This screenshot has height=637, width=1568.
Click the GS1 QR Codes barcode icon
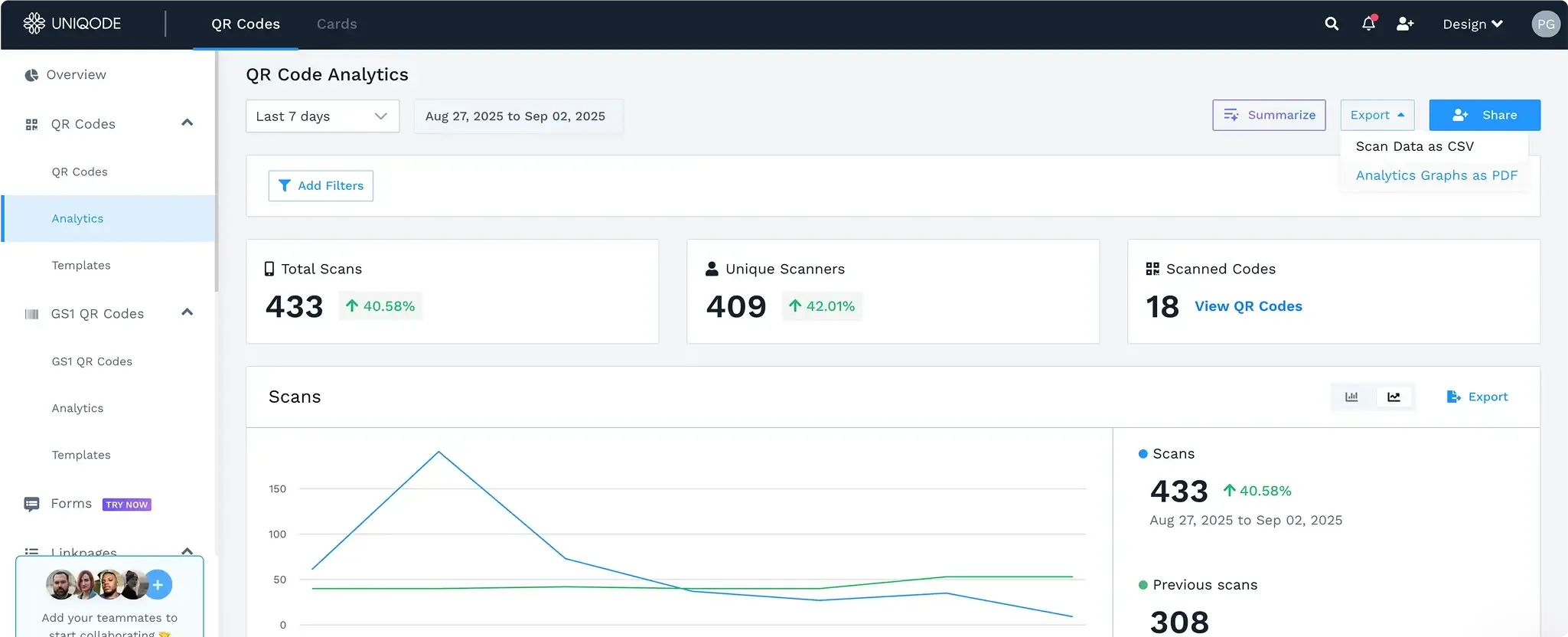31,314
